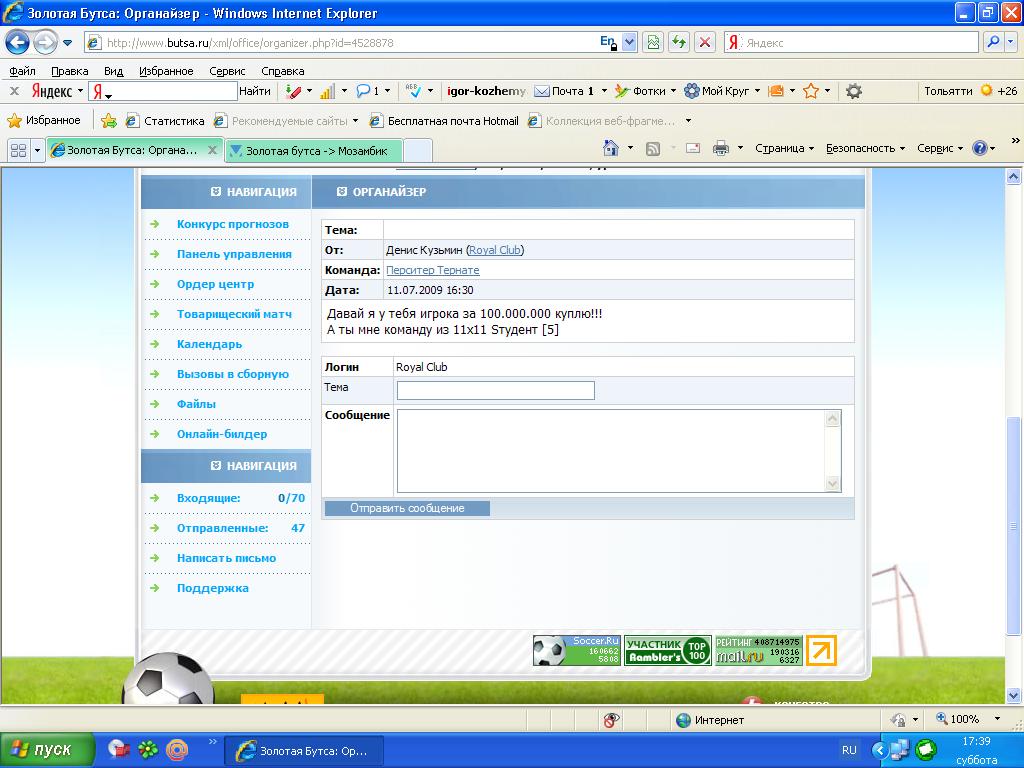The width and height of the screenshot is (1024, 768).
Task: Click into the Тема input field
Action: click(495, 390)
